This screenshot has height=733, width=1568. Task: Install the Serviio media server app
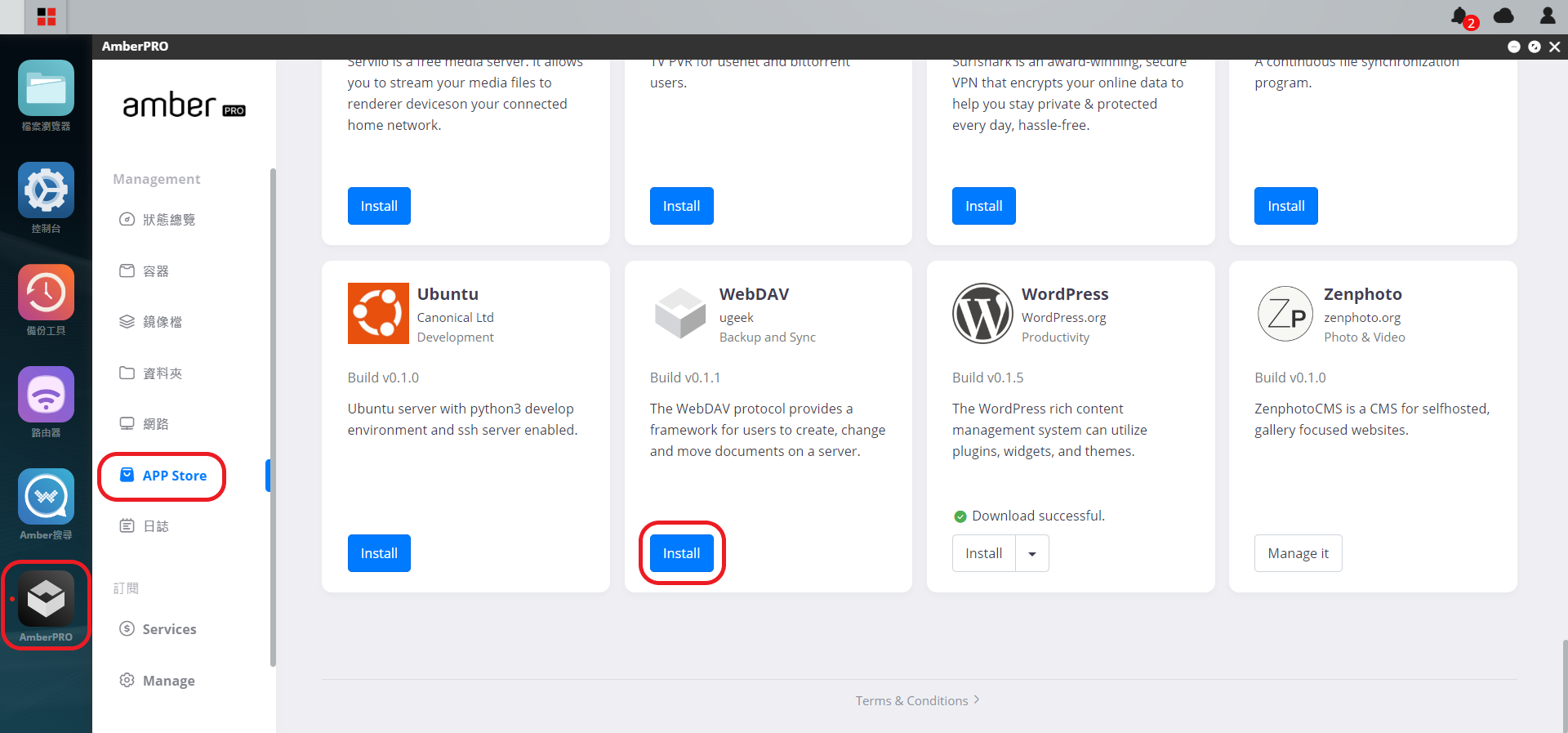click(x=379, y=206)
